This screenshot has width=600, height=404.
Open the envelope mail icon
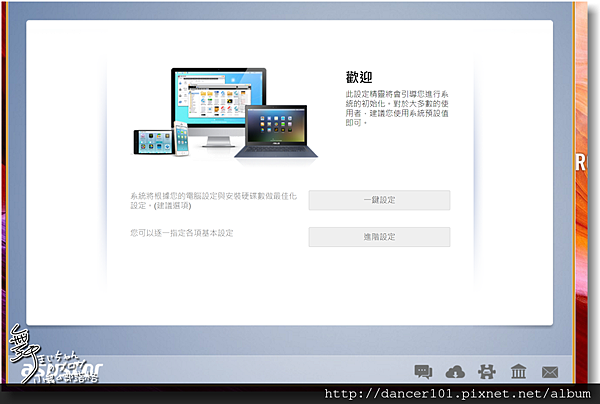tap(550, 372)
